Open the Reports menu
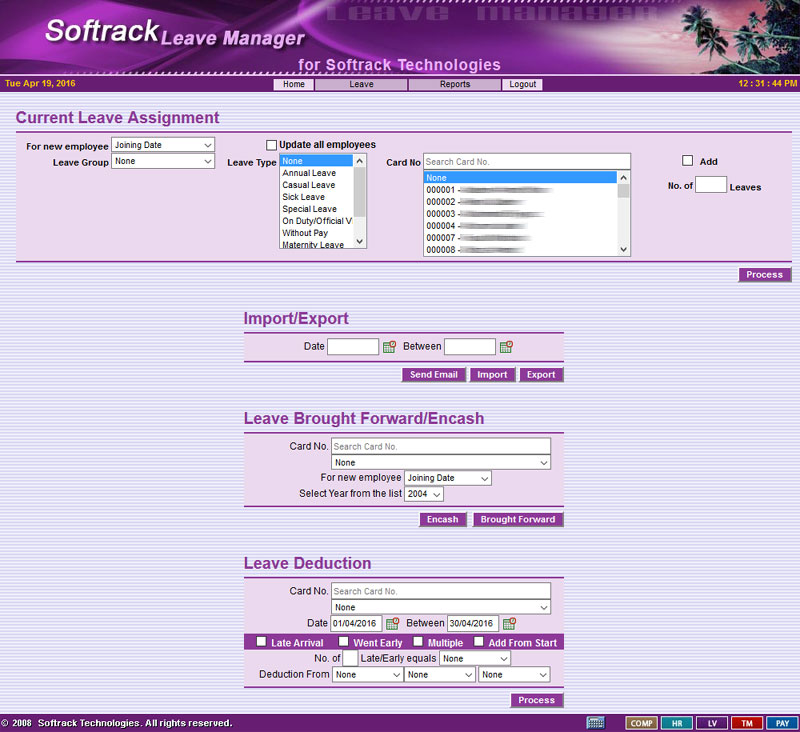The width and height of the screenshot is (800, 732). [x=455, y=85]
